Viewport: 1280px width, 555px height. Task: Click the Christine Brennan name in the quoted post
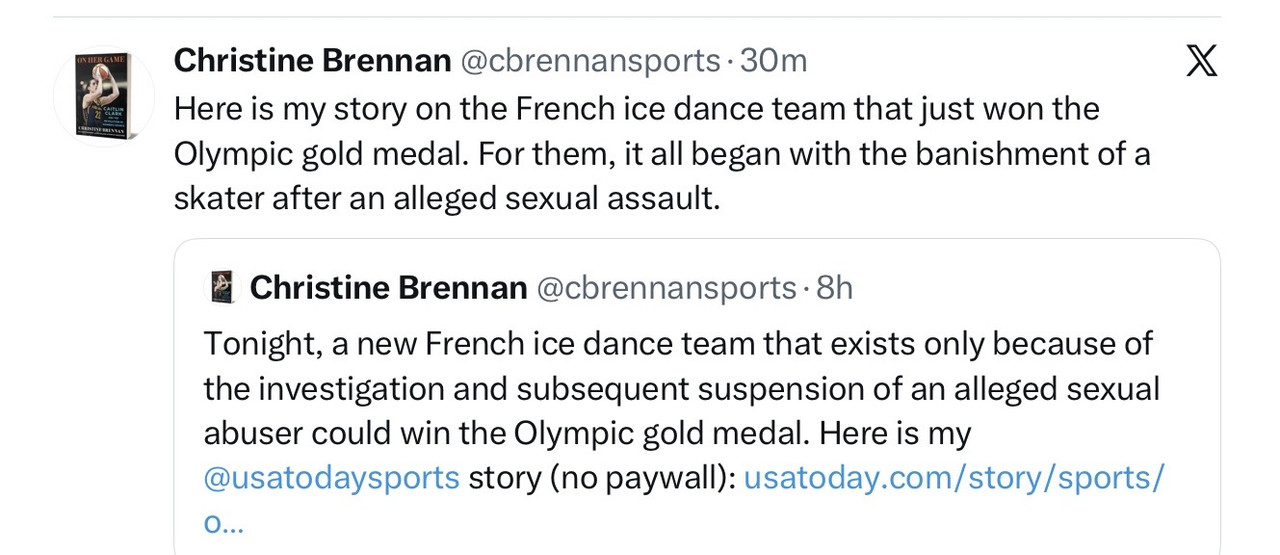[x=388, y=288]
